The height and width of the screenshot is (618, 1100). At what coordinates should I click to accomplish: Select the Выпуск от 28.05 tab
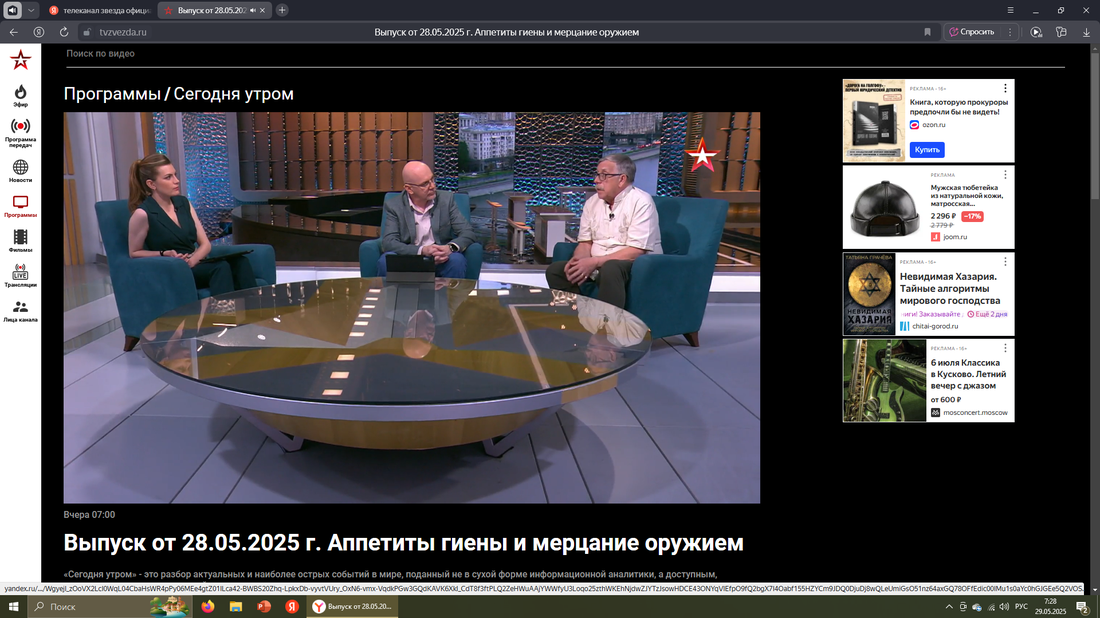point(212,11)
